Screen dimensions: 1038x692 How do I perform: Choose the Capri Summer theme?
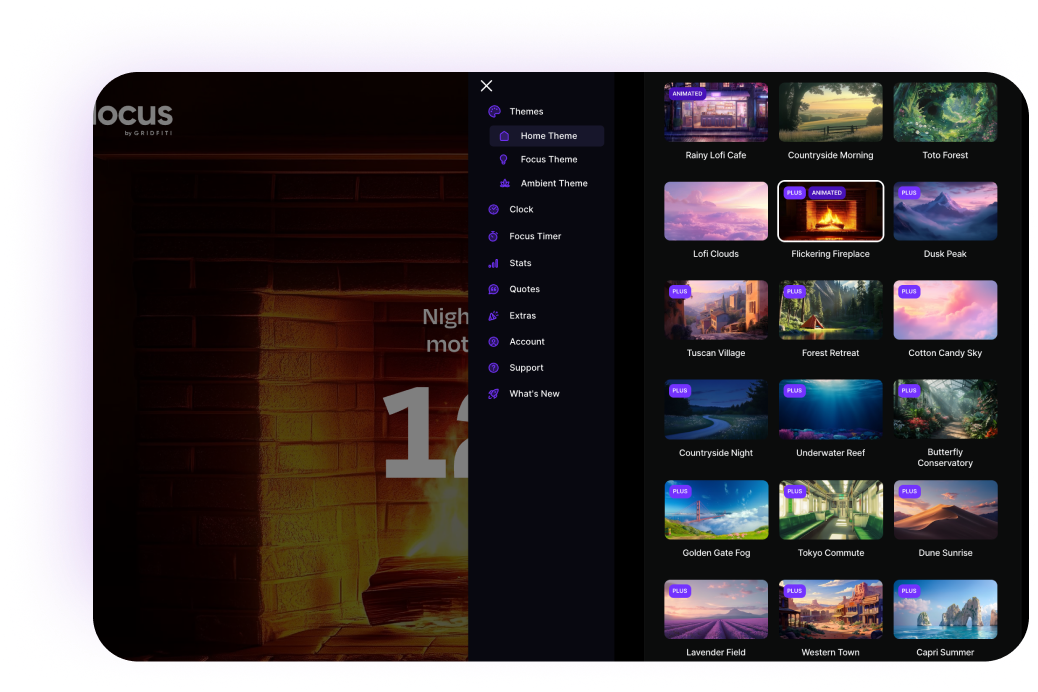click(945, 609)
